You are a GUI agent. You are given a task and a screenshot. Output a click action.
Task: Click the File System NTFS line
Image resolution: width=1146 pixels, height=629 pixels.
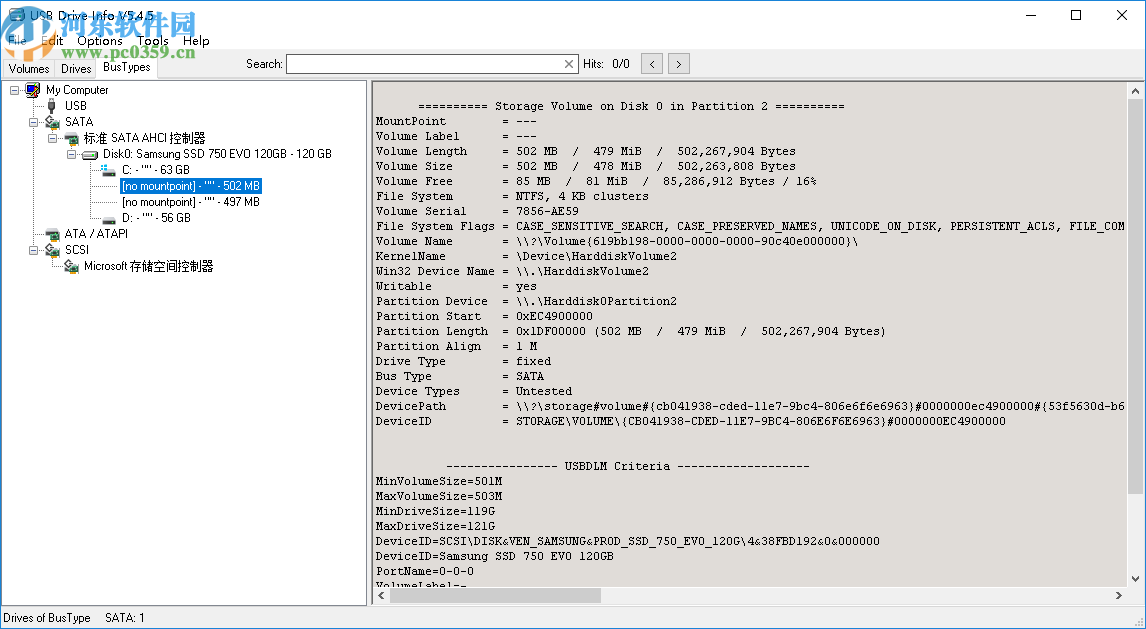click(512, 197)
